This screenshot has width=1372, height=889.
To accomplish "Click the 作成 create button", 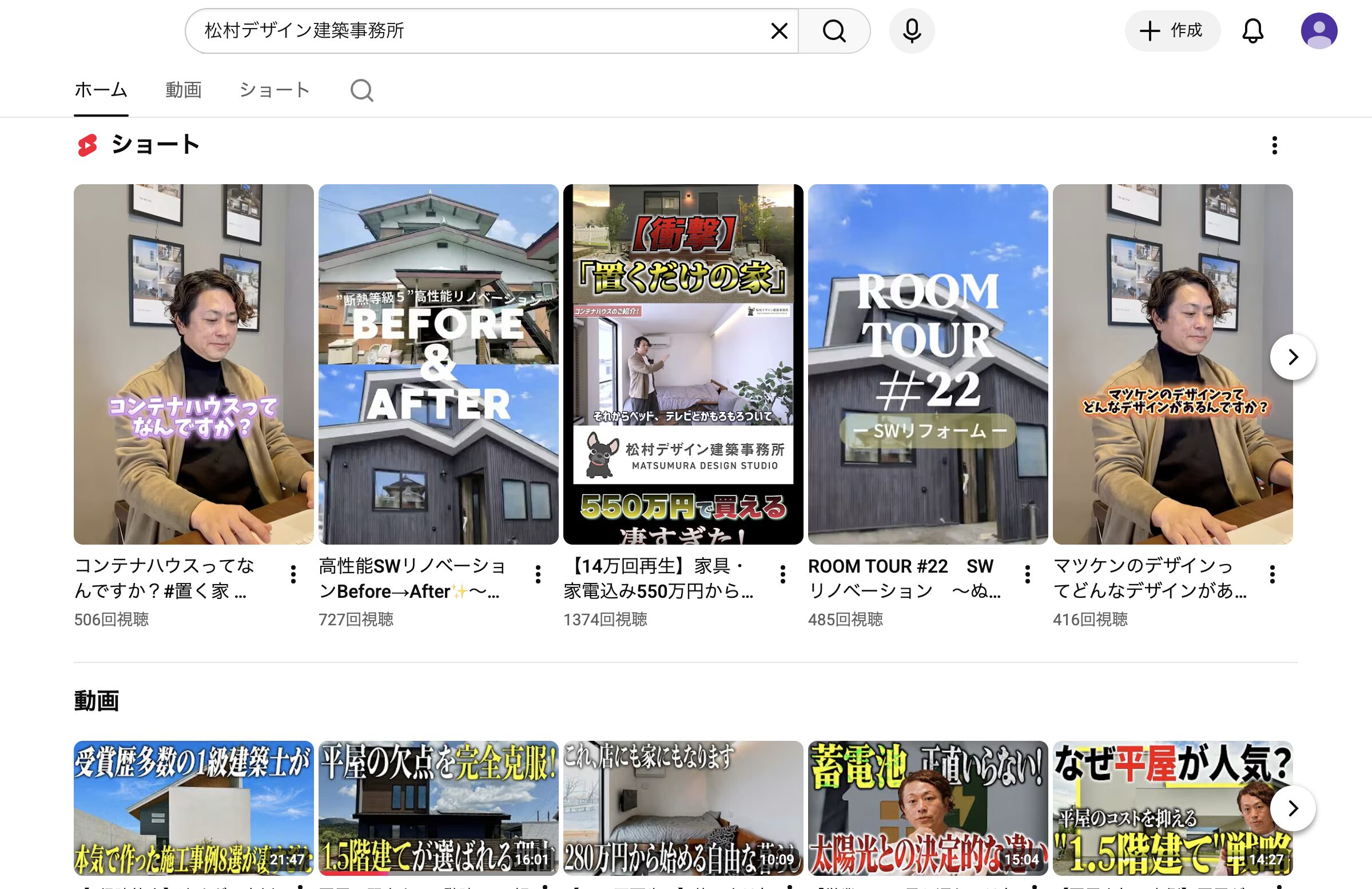I will point(1172,31).
